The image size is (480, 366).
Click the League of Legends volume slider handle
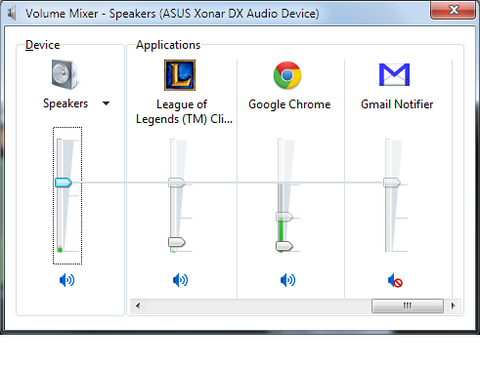[177, 242]
